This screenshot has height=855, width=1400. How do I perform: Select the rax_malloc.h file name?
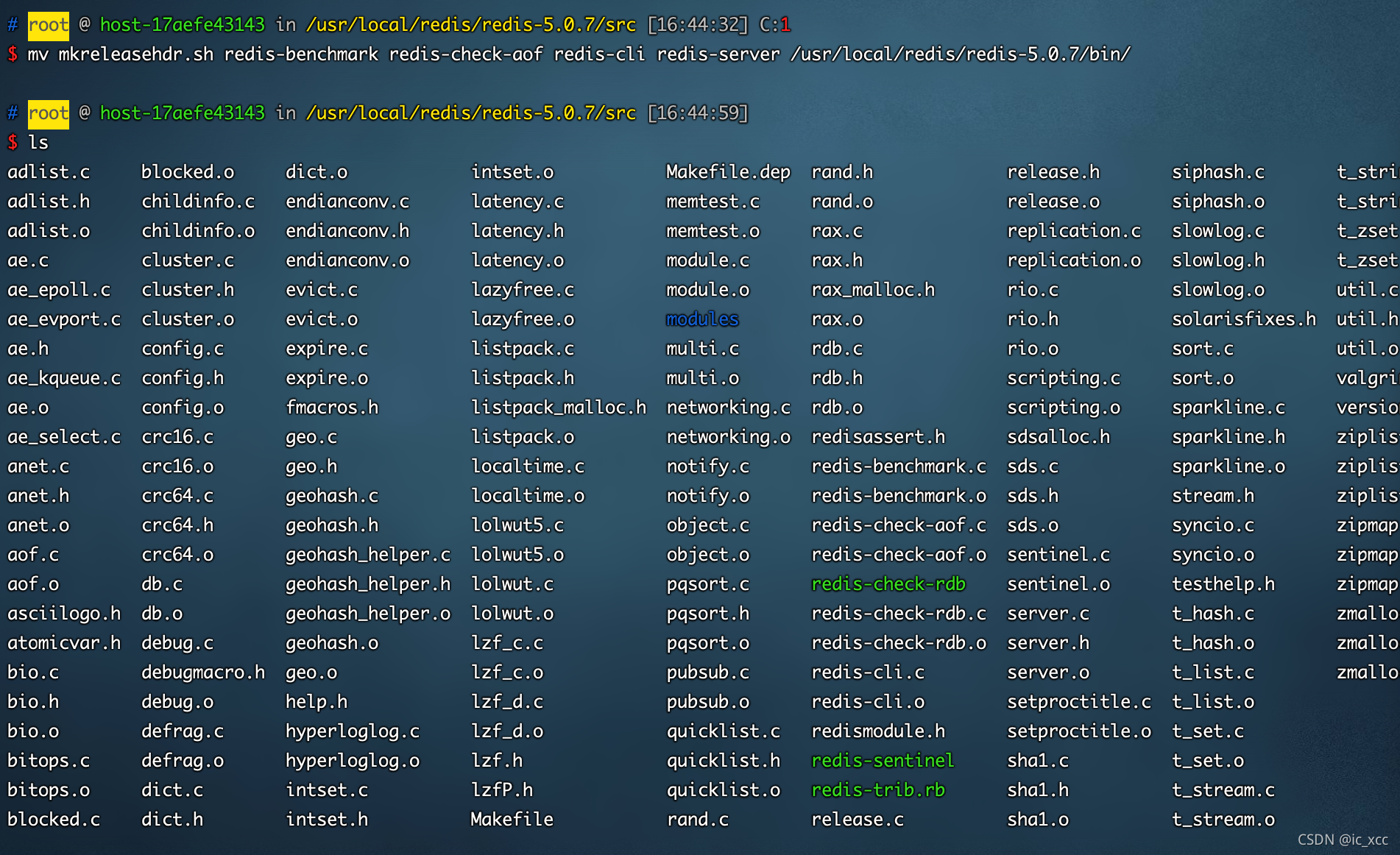pyautogui.click(x=873, y=290)
